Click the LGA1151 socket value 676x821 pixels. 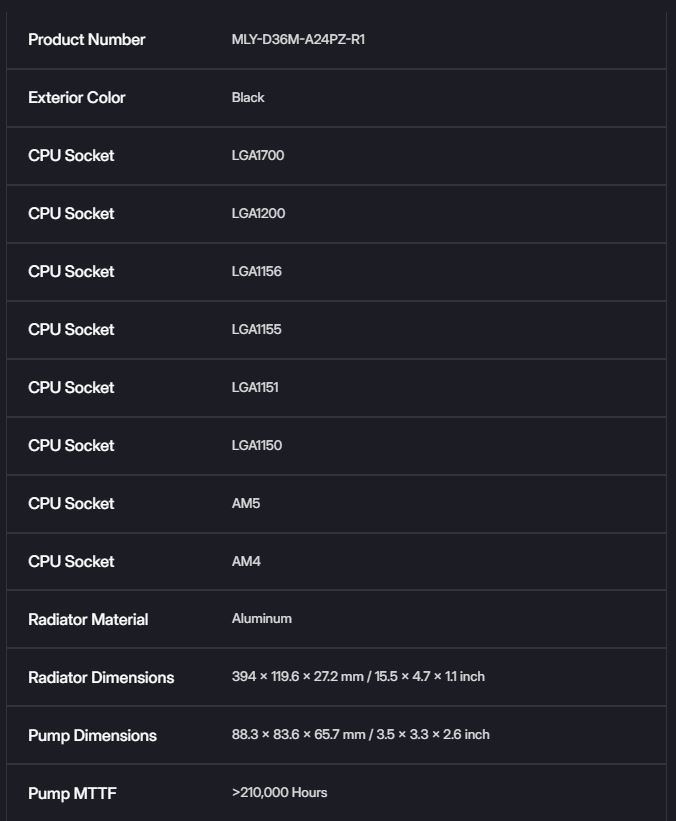click(255, 387)
